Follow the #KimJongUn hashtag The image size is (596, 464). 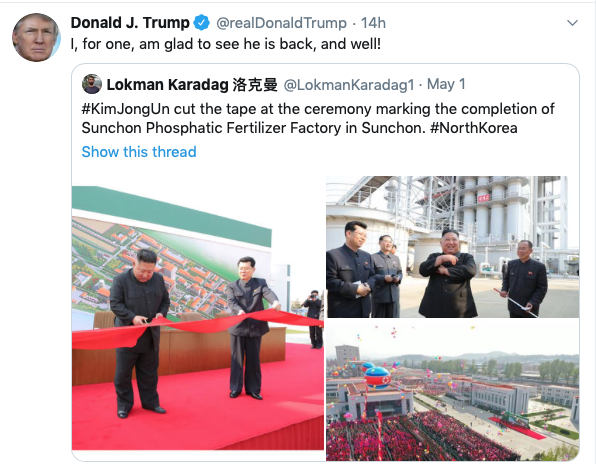125,109
